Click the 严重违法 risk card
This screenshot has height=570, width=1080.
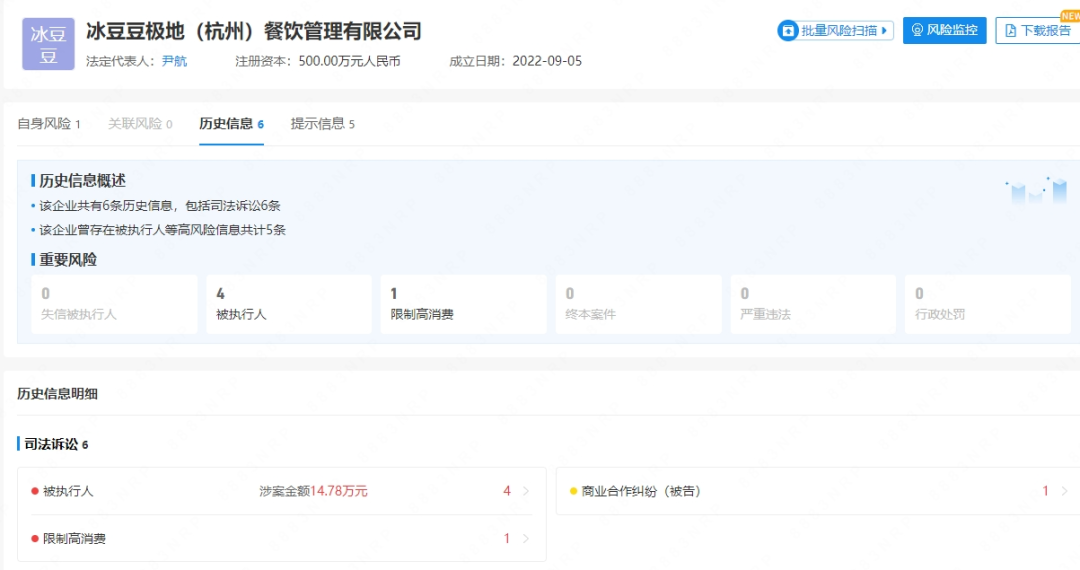(813, 304)
